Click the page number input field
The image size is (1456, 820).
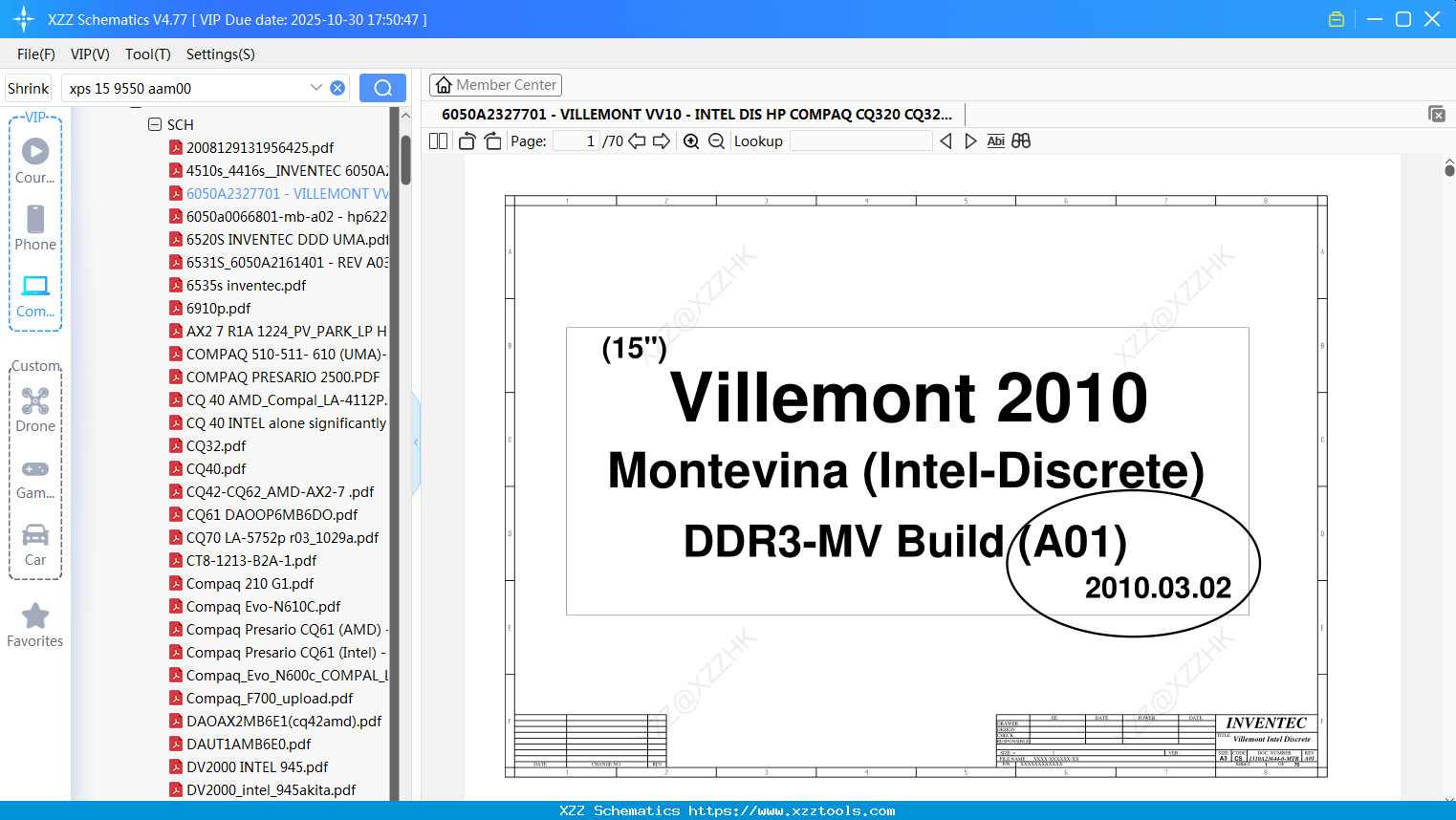(576, 140)
